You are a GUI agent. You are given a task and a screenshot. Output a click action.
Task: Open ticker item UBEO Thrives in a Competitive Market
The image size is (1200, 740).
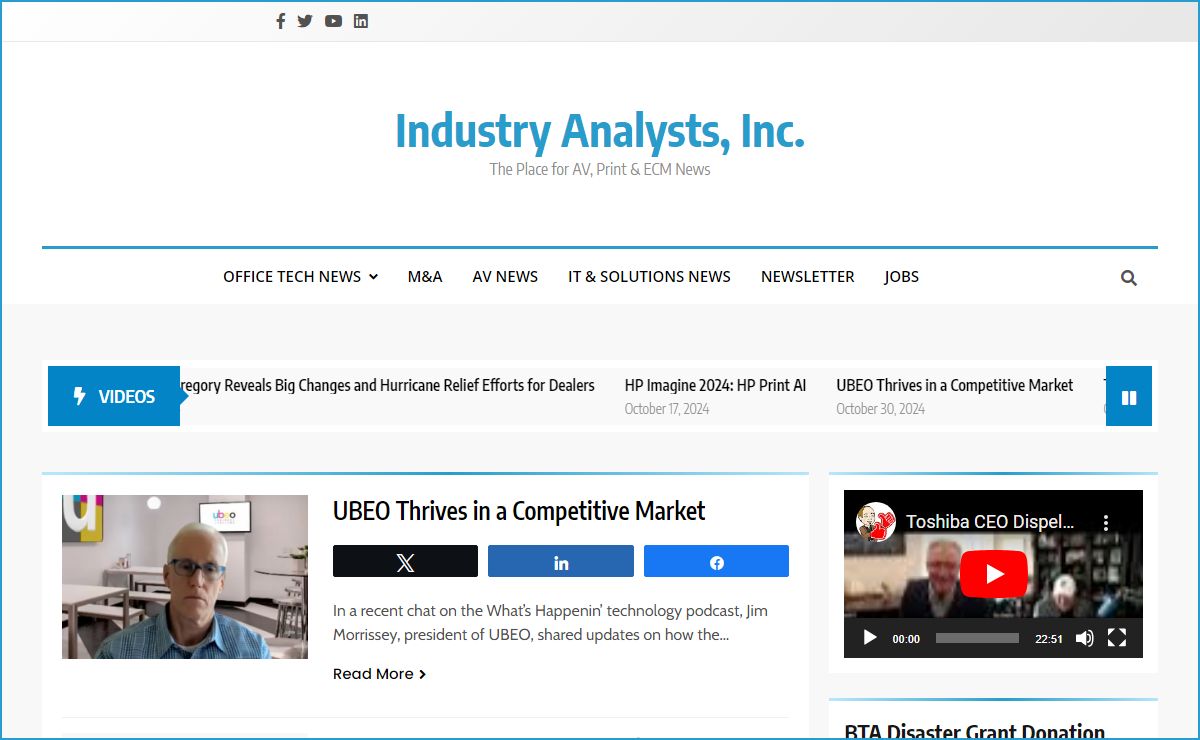(955, 385)
